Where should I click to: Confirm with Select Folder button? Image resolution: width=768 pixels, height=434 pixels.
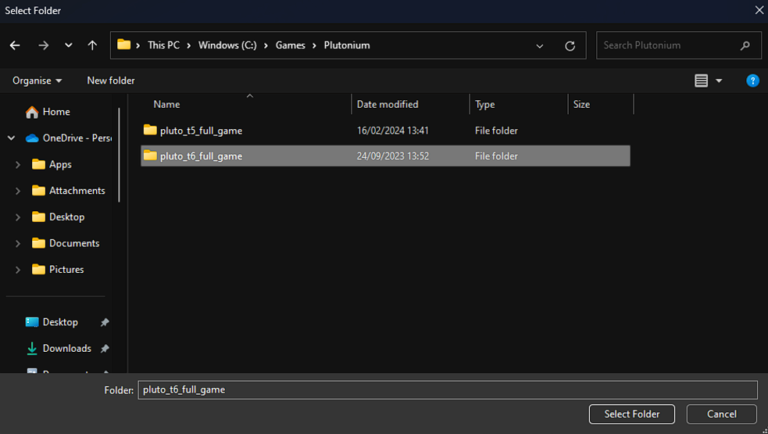pyautogui.click(x=632, y=414)
